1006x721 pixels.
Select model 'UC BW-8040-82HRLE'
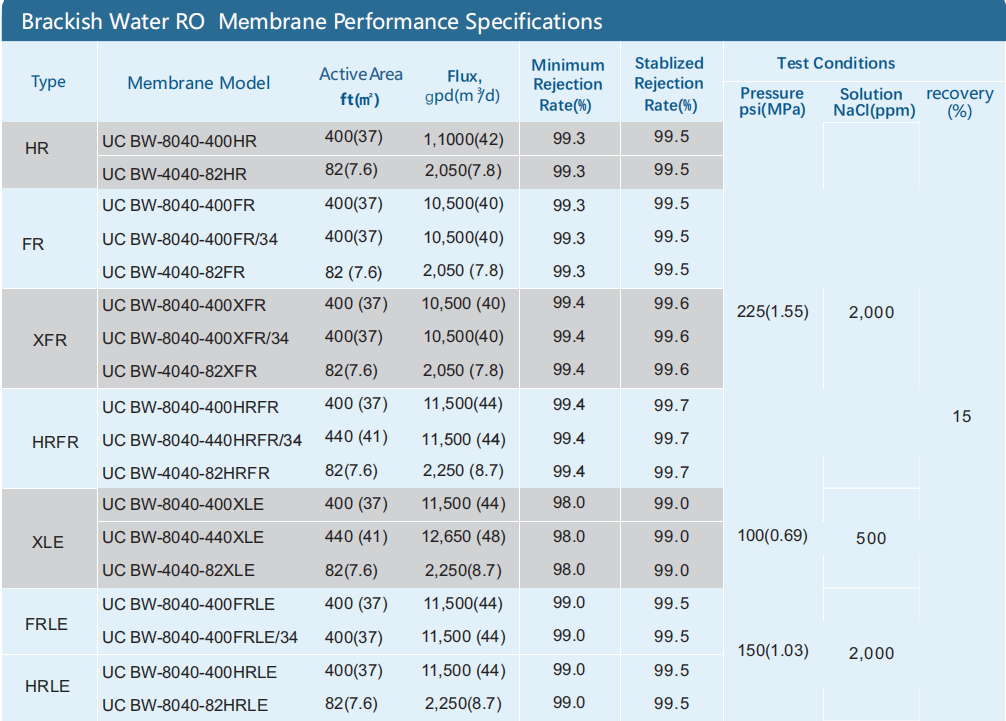click(185, 706)
